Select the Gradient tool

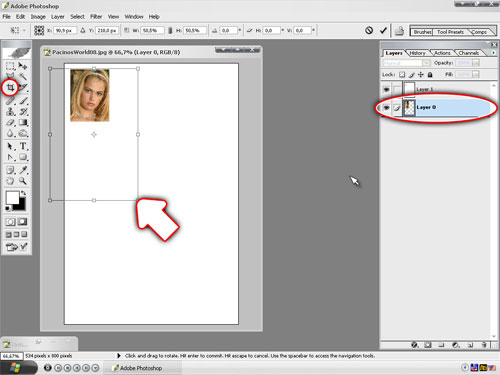click(x=23, y=123)
